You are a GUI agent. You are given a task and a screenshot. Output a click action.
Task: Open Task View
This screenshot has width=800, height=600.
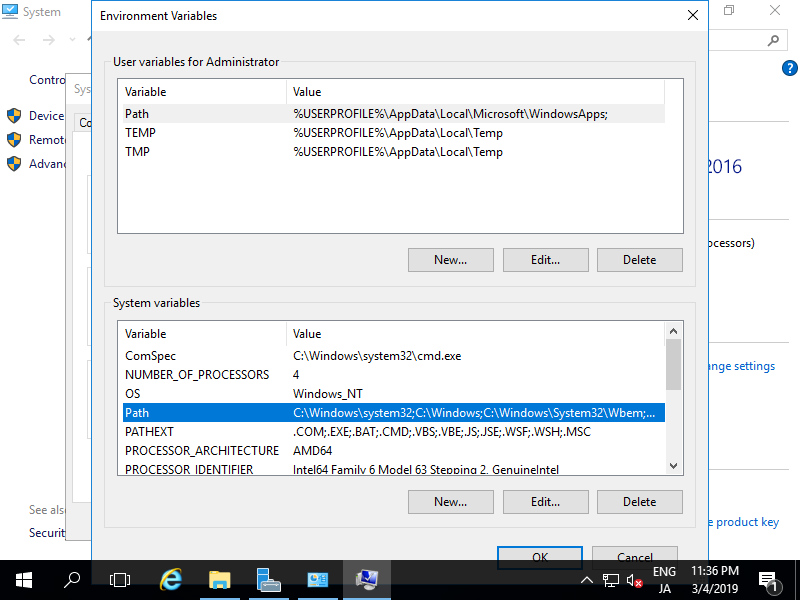(x=119, y=579)
